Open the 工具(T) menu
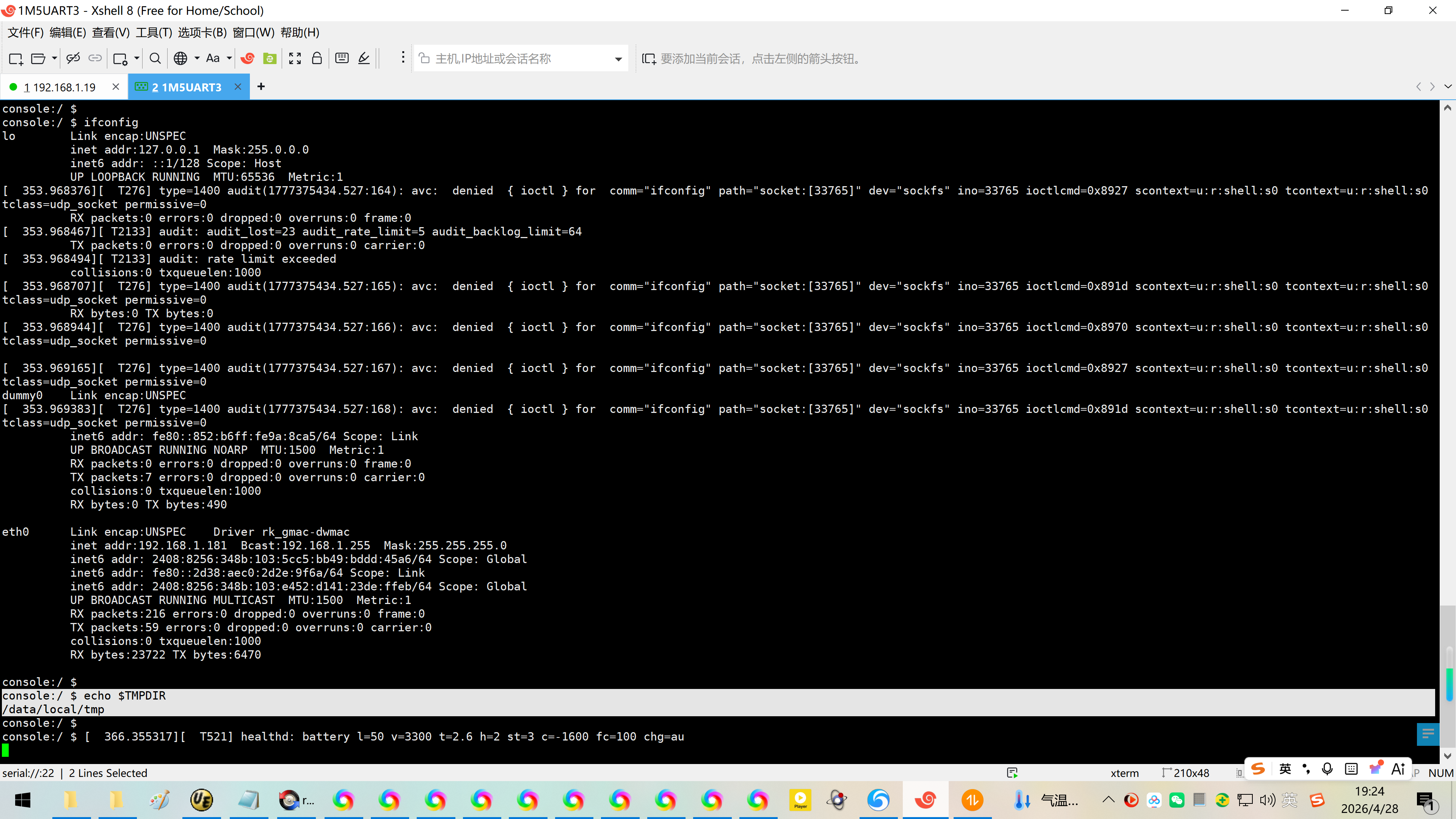The width and height of the screenshot is (1456, 819). [153, 32]
